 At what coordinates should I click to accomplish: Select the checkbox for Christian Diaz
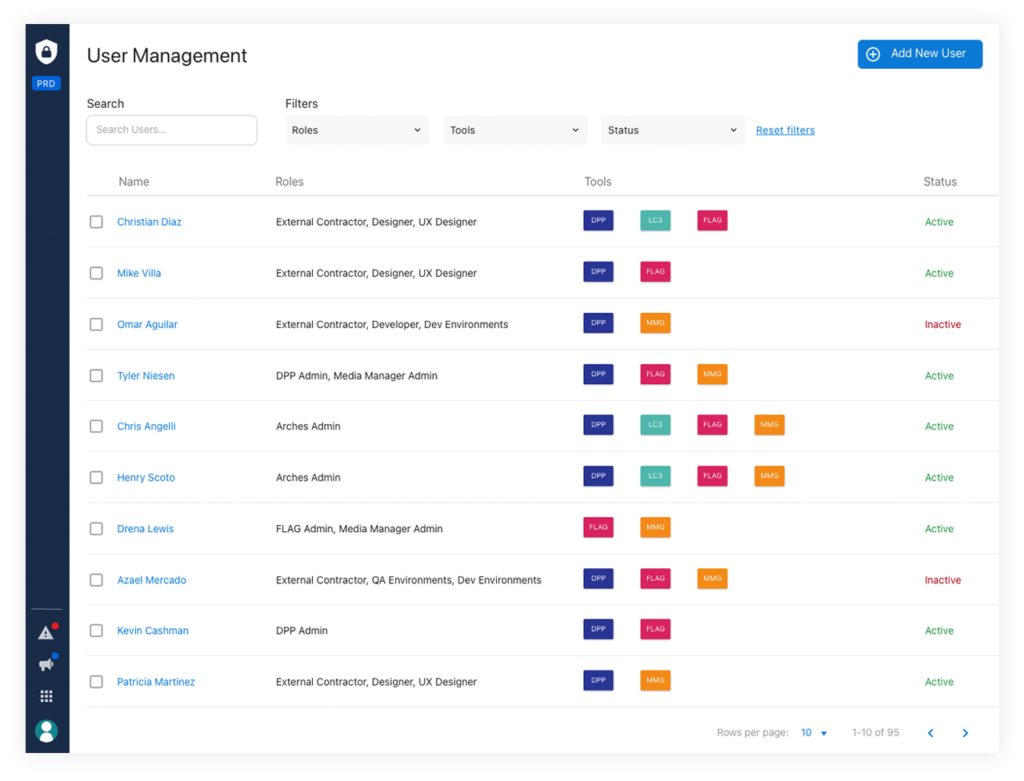(96, 222)
